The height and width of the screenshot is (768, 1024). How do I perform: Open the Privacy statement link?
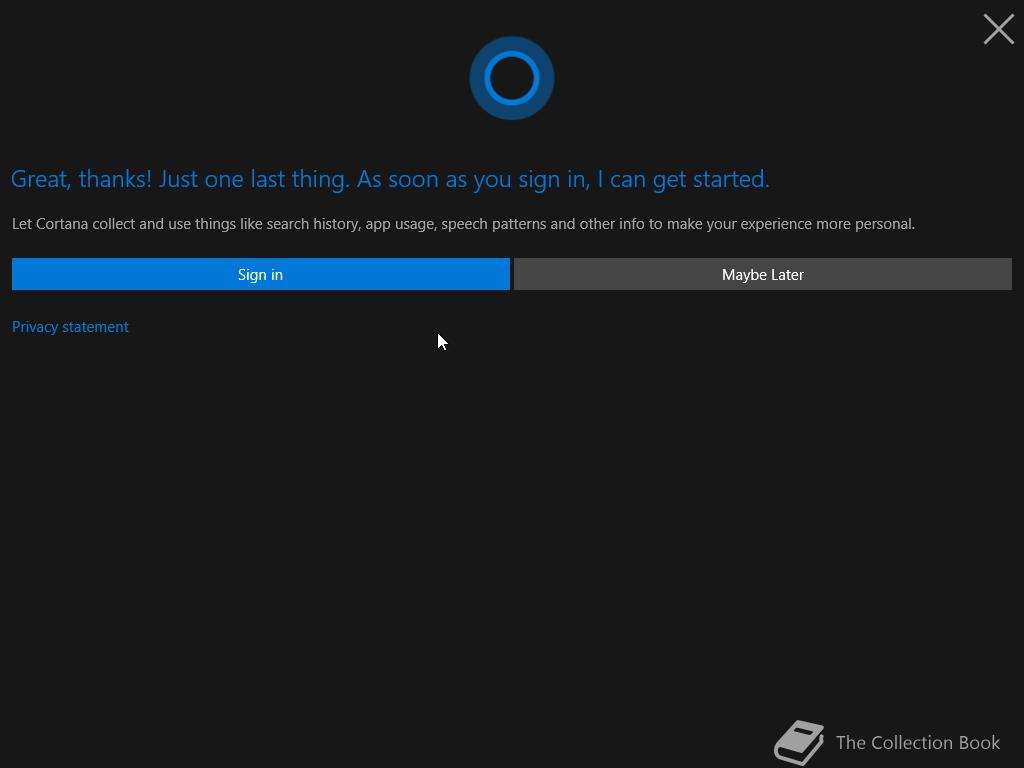[70, 327]
